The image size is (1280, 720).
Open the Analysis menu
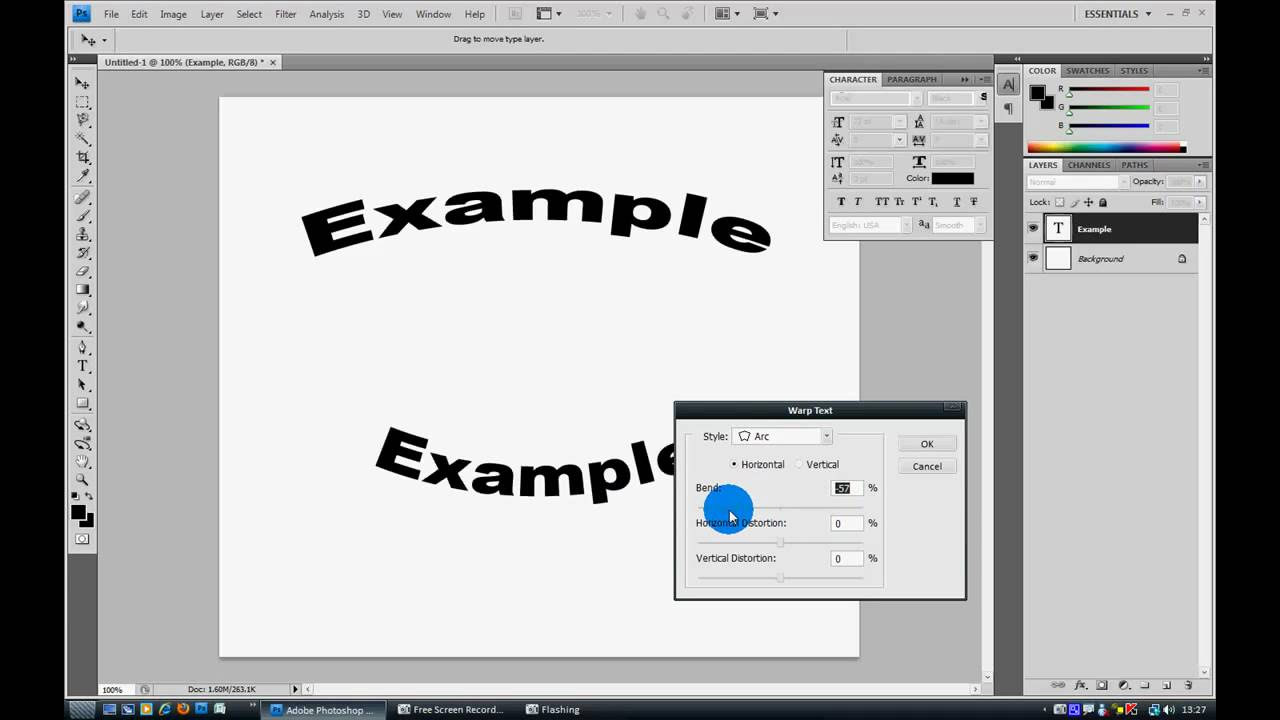point(327,14)
